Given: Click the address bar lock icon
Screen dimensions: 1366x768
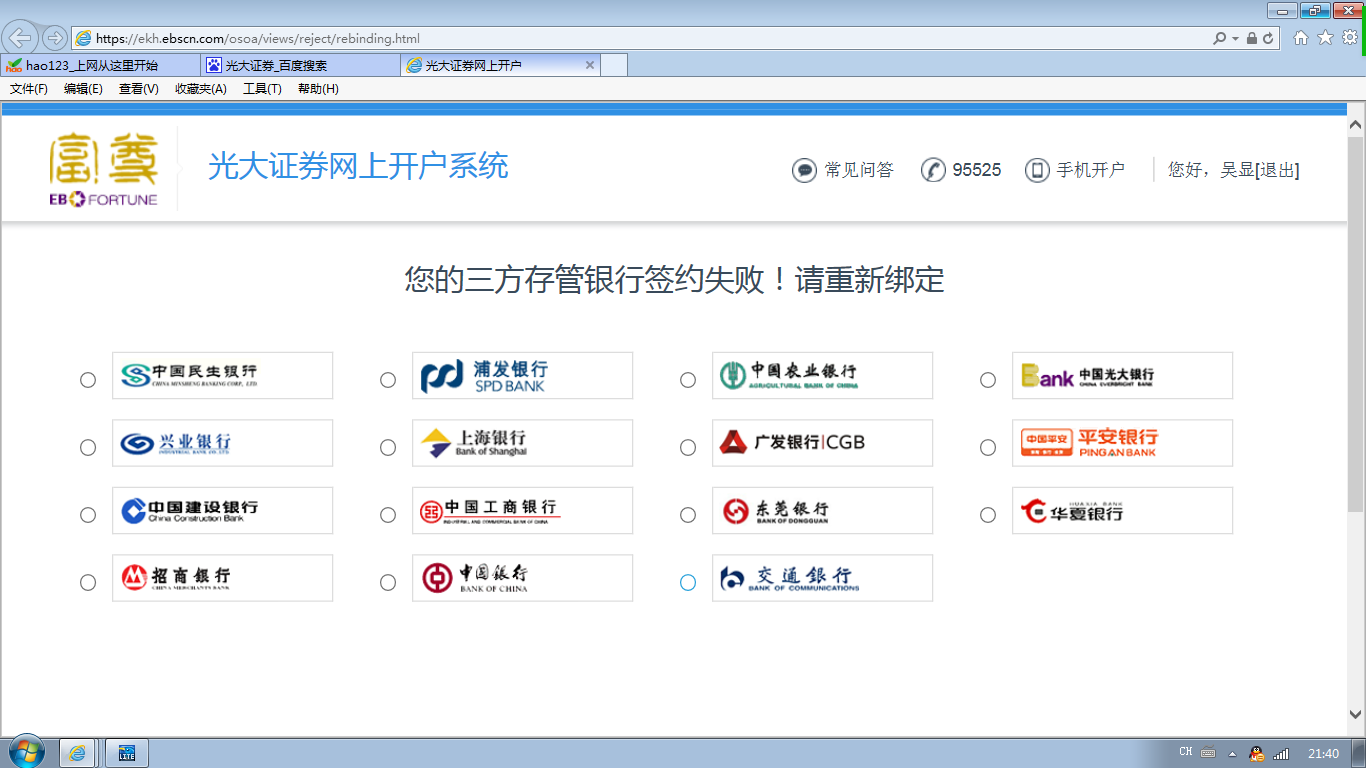Looking at the screenshot, I should [1252, 38].
